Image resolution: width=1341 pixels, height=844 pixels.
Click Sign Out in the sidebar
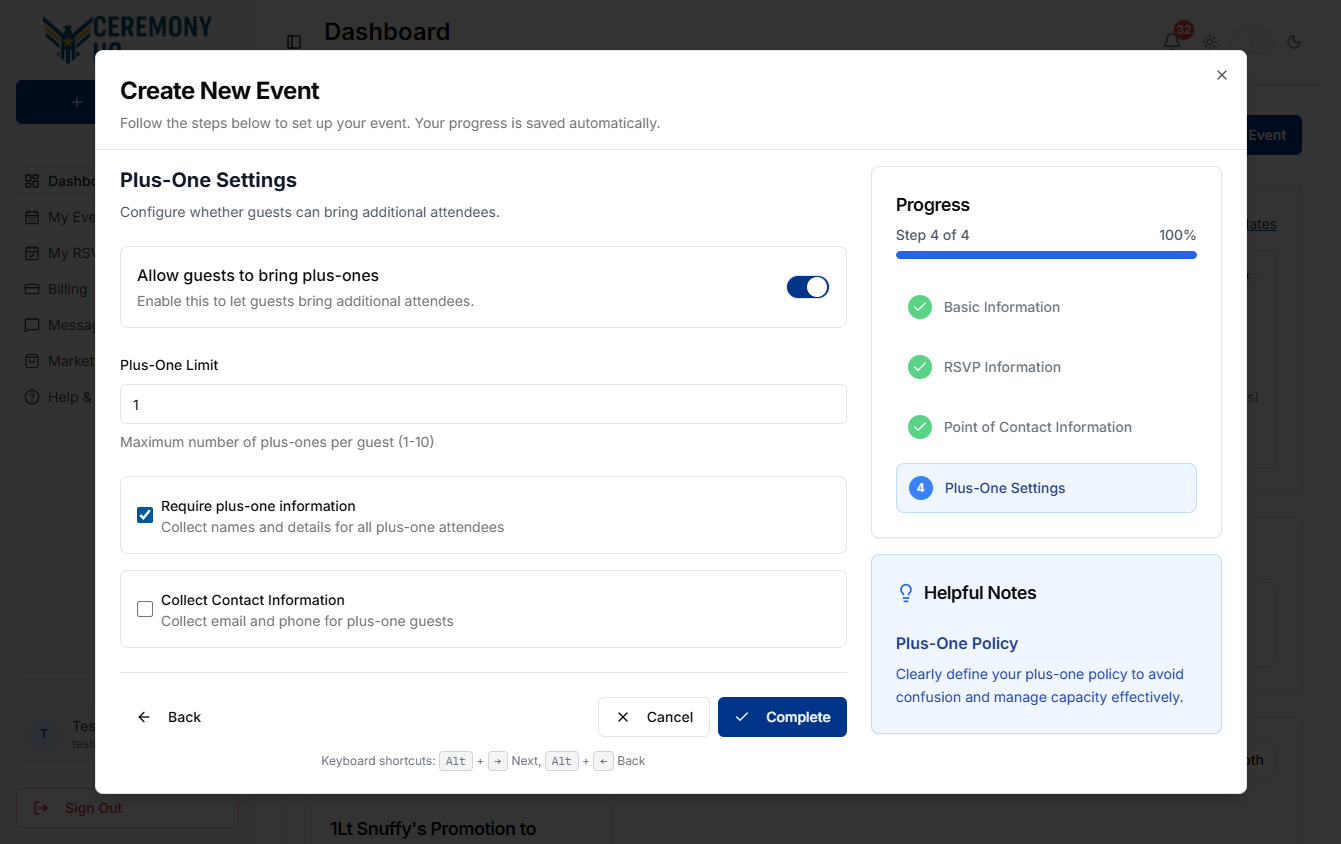click(127, 808)
